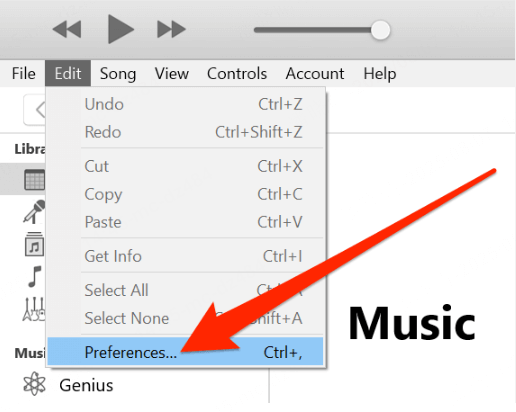Viewport: 516px width, 412px height.
Task: Skip forward with the fast-forward button
Action: 171,29
